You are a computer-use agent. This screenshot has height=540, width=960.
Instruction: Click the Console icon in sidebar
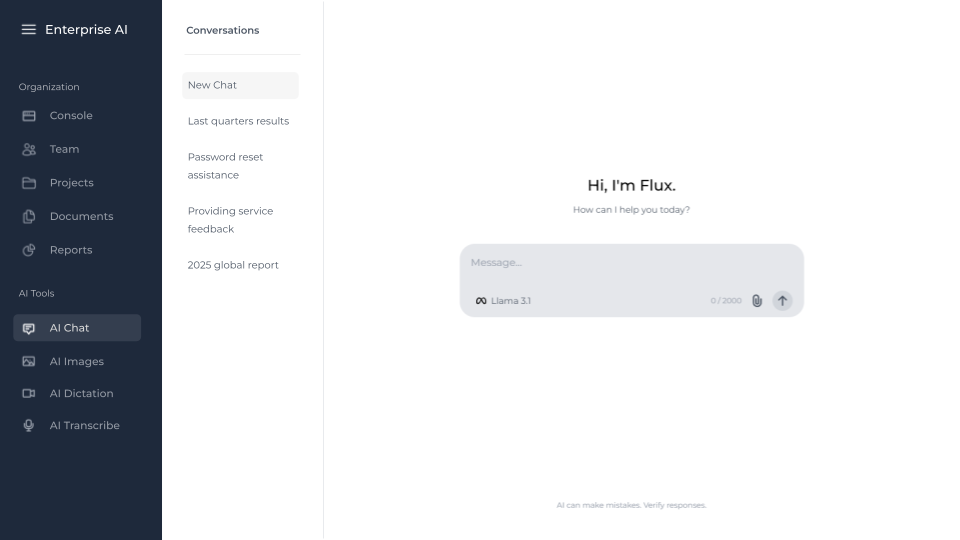coord(29,116)
